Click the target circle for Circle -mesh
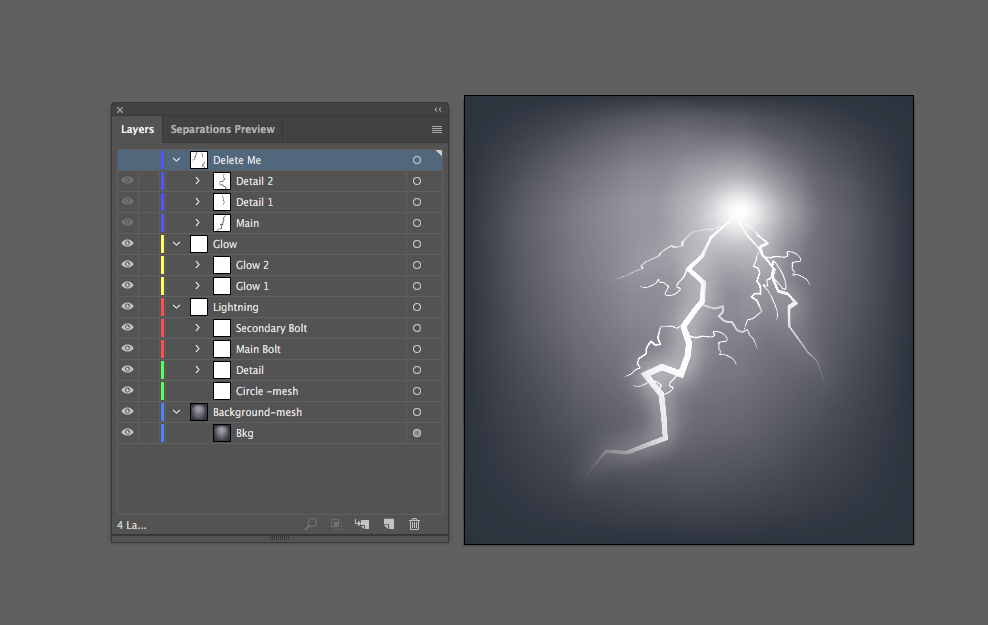The width and height of the screenshot is (988, 625). point(417,391)
